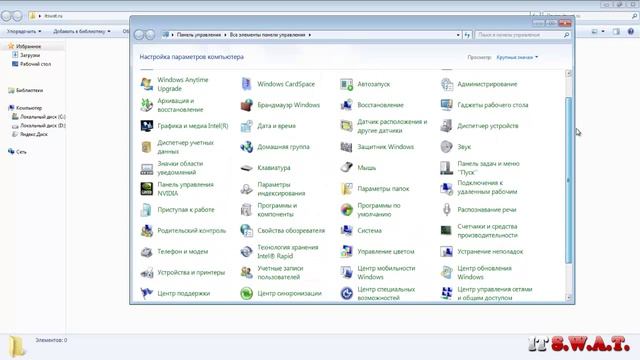Click Технология хранения Intel Rapid link
This screenshot has height=360, width=640.
288,251
